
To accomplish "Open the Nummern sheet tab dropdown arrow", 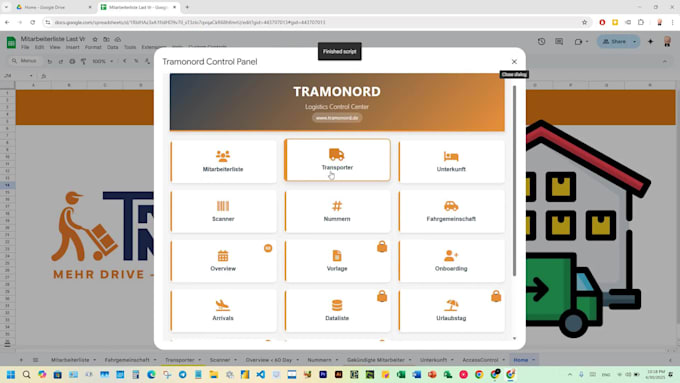I will pos(337,360).
